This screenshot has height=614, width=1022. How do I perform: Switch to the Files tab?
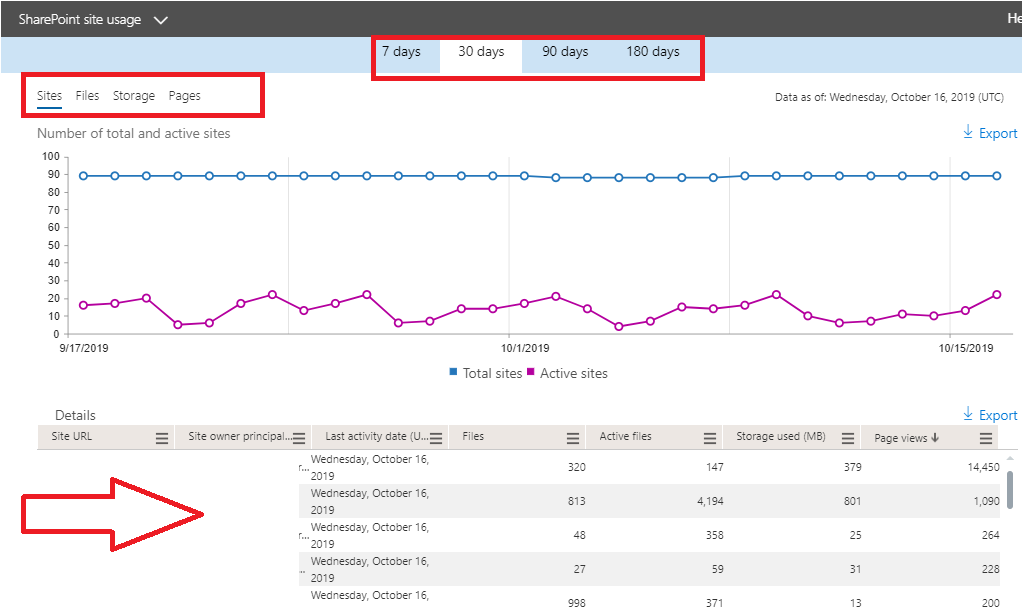pyautogui.click(x=87, y=95)
